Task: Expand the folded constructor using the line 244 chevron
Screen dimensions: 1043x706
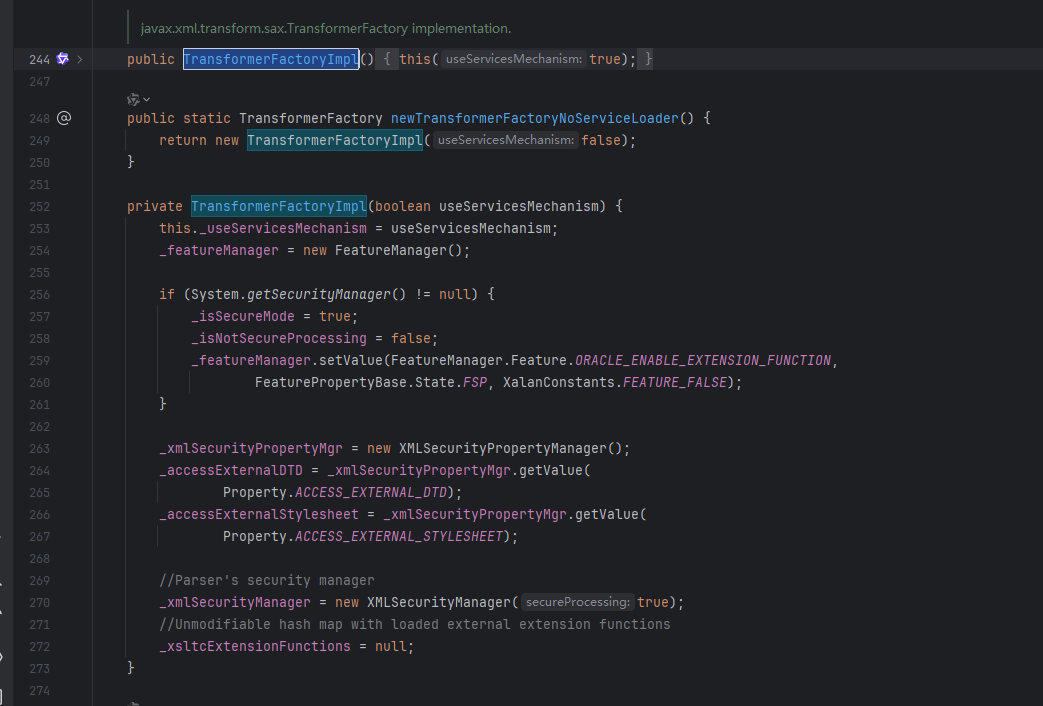Action: pos(80,60)
